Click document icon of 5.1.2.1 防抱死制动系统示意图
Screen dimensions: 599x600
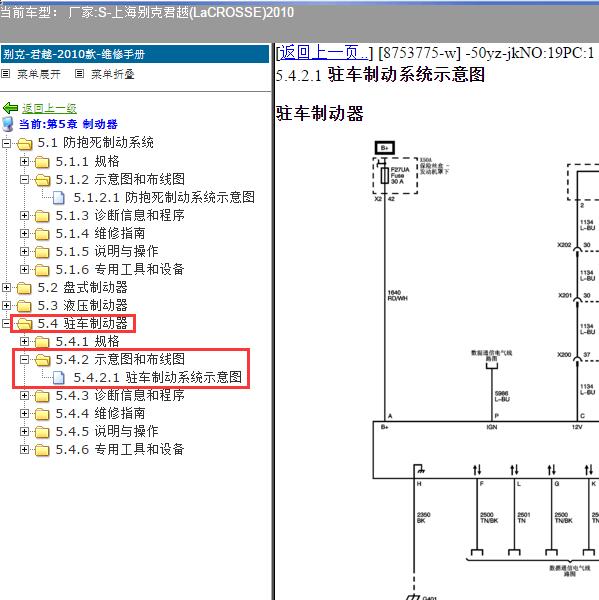pos(59,198)
